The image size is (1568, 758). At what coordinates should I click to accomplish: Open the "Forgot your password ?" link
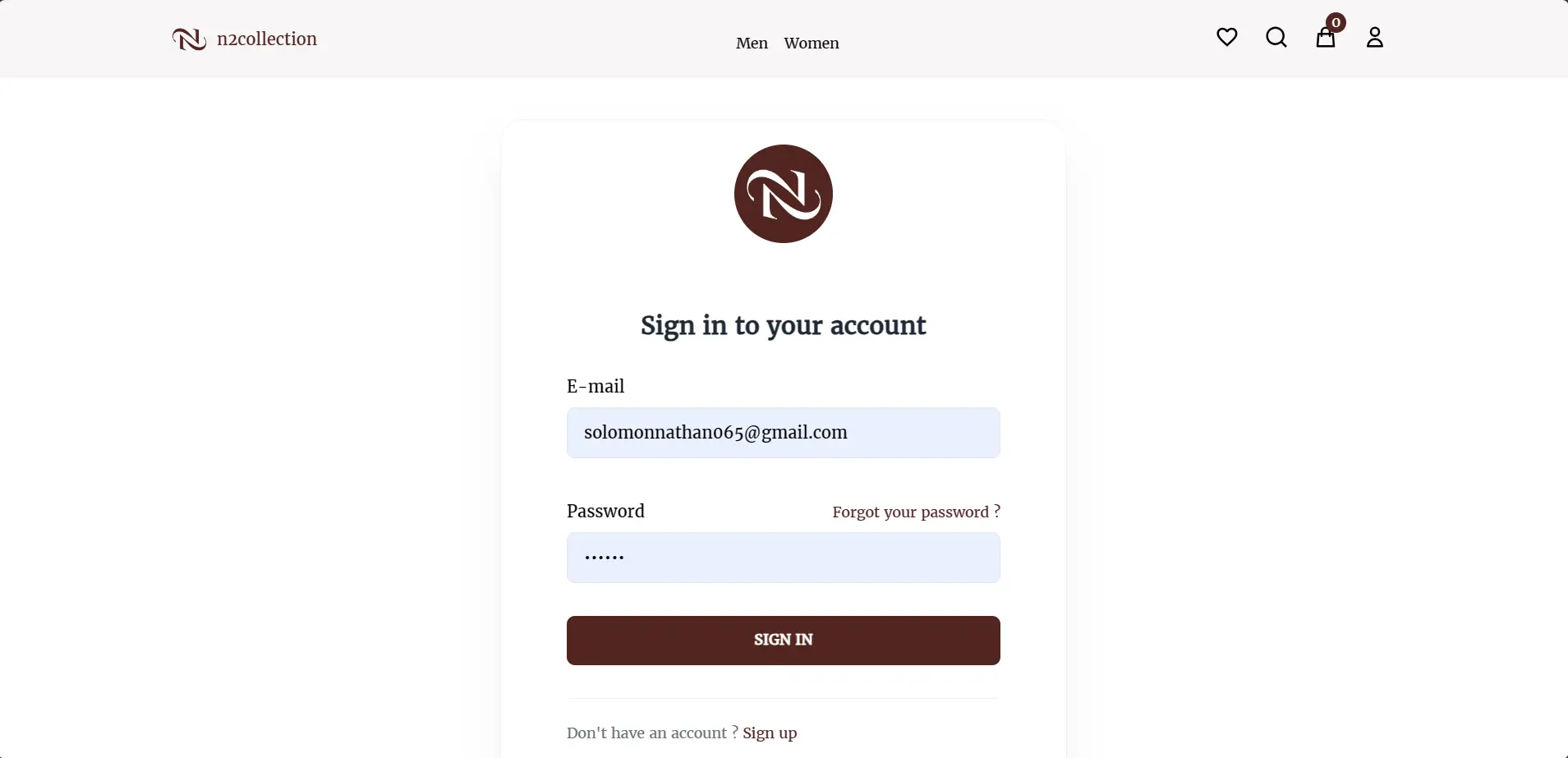[916, 512]
